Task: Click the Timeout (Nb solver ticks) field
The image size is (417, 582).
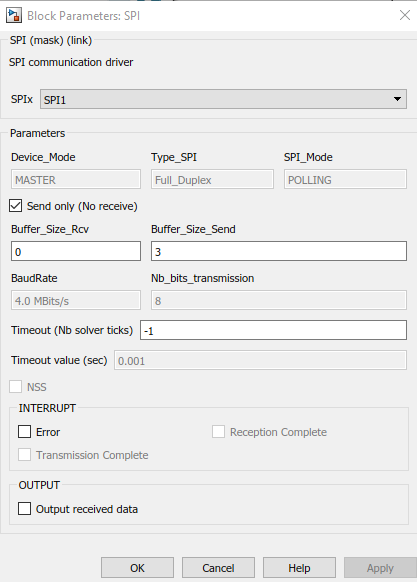Action: click(273, 330)
